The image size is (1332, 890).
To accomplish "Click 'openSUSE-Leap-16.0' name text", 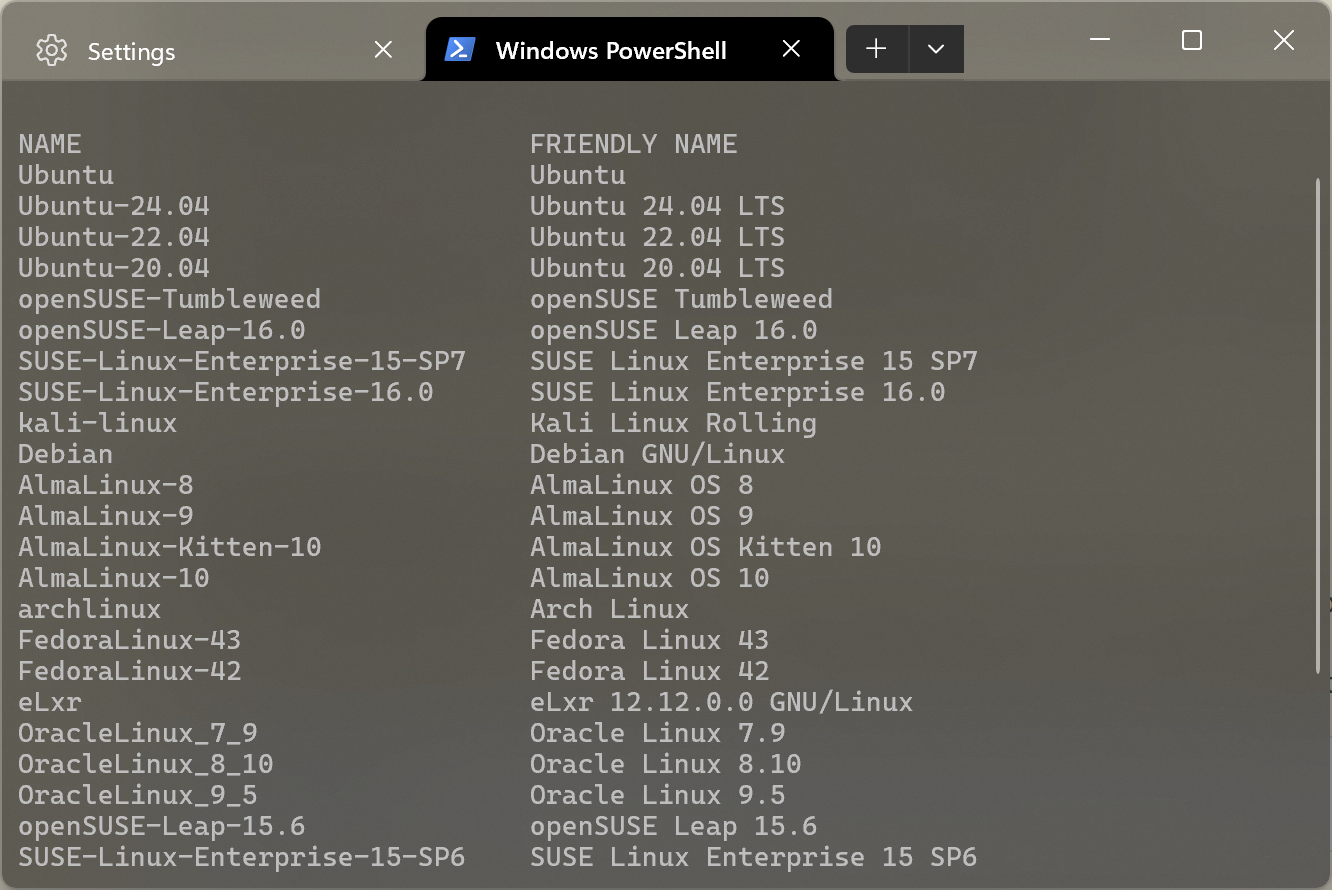I will tap(162, 330).
